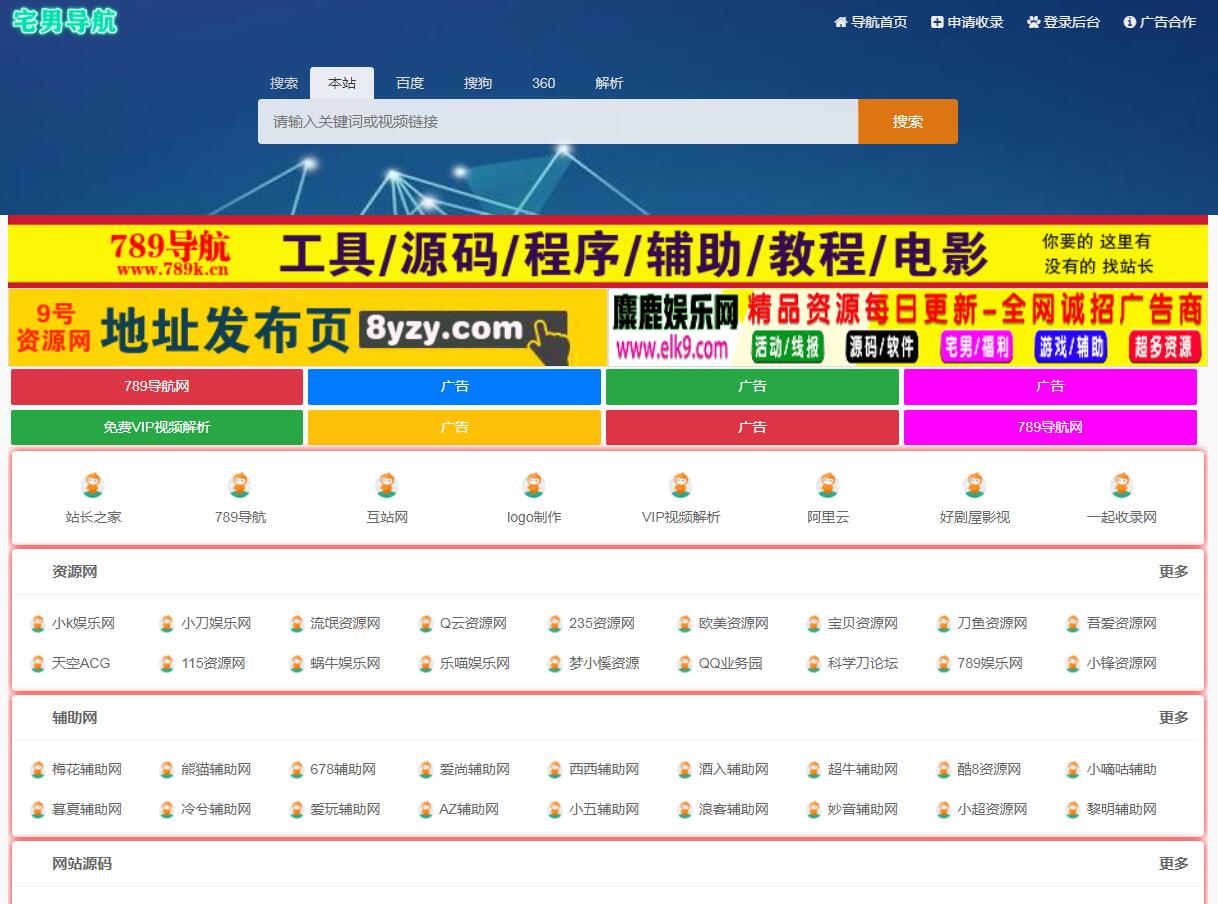Click the 站长之家 avatar icon
The image size is (1218, 904).
tap(93, 486)
